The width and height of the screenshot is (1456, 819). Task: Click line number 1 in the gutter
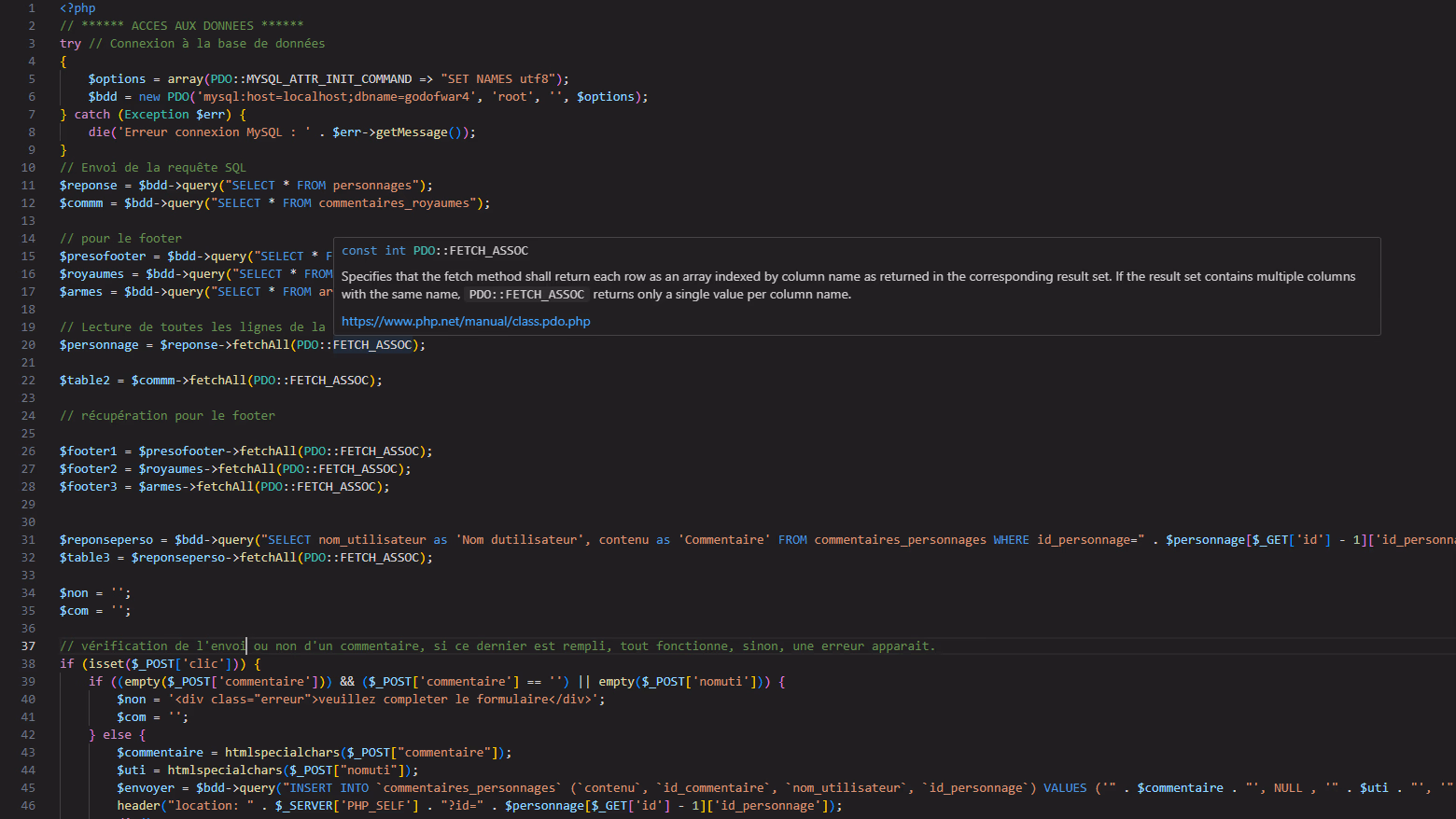click(31, 7)
